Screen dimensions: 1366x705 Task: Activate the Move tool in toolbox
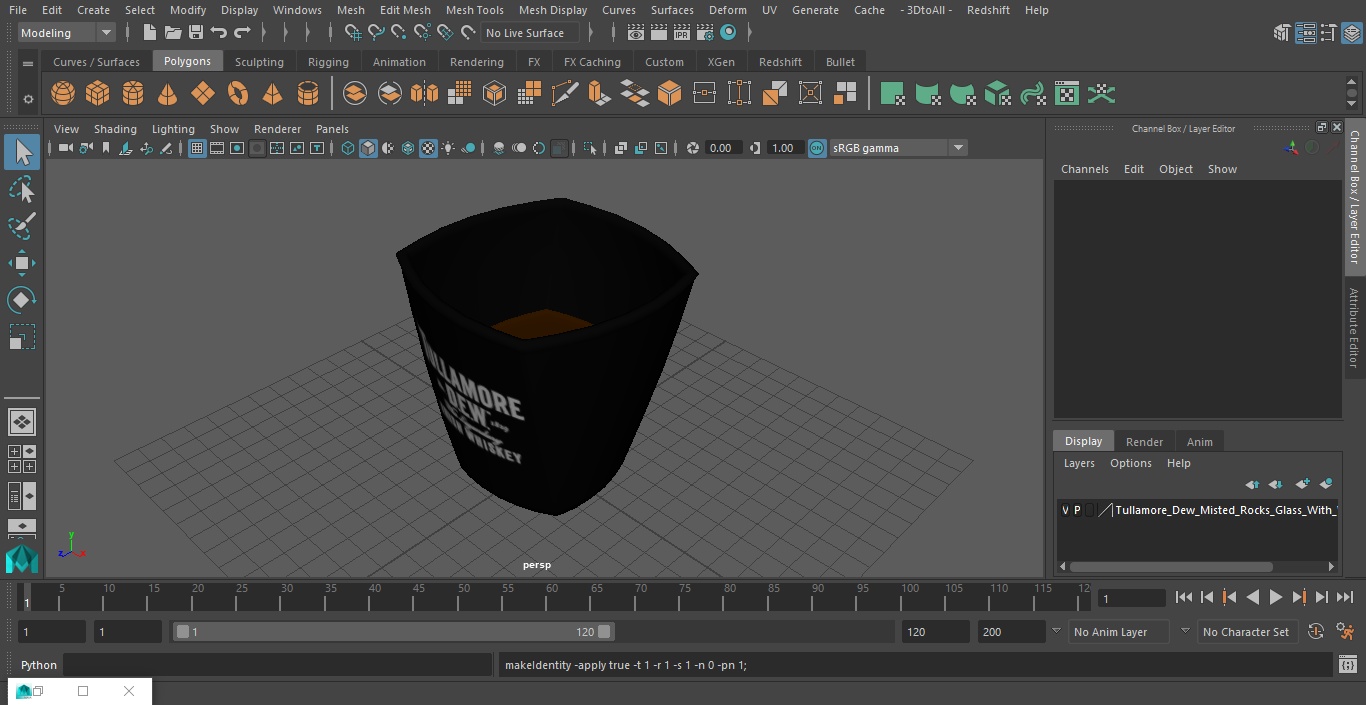tap(22, 264)
